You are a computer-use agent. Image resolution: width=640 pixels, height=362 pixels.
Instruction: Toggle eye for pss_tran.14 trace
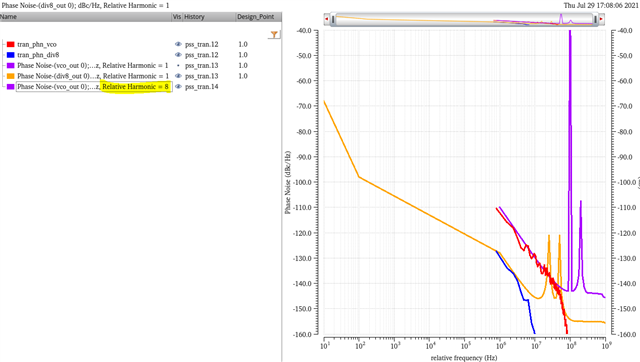178,87
